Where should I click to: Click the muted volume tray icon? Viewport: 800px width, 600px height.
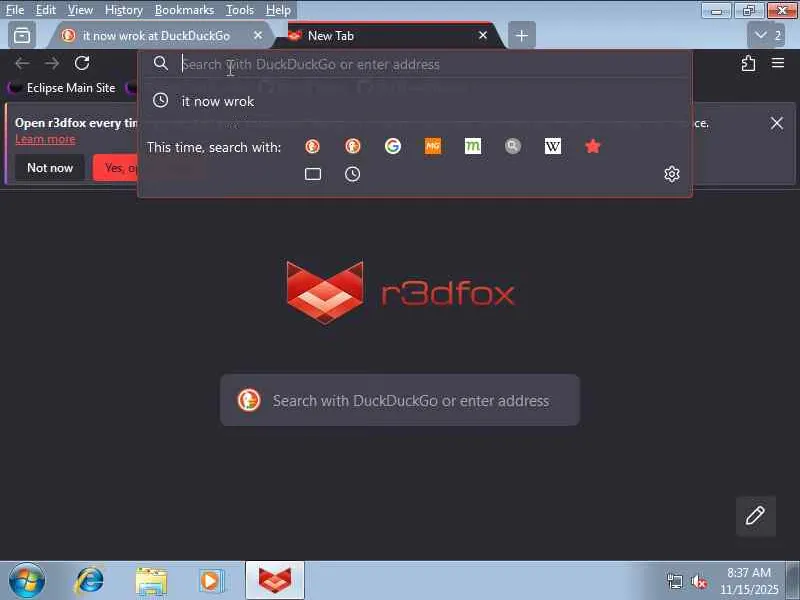tap(698, 581)
